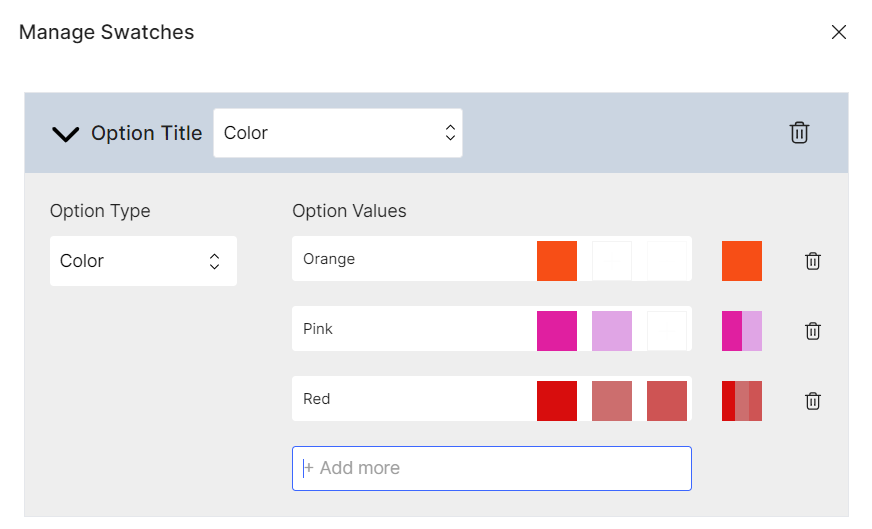This screenshot has width=872, height=529.
Task: Click the Orange value name field
Action: pos(412,259)
